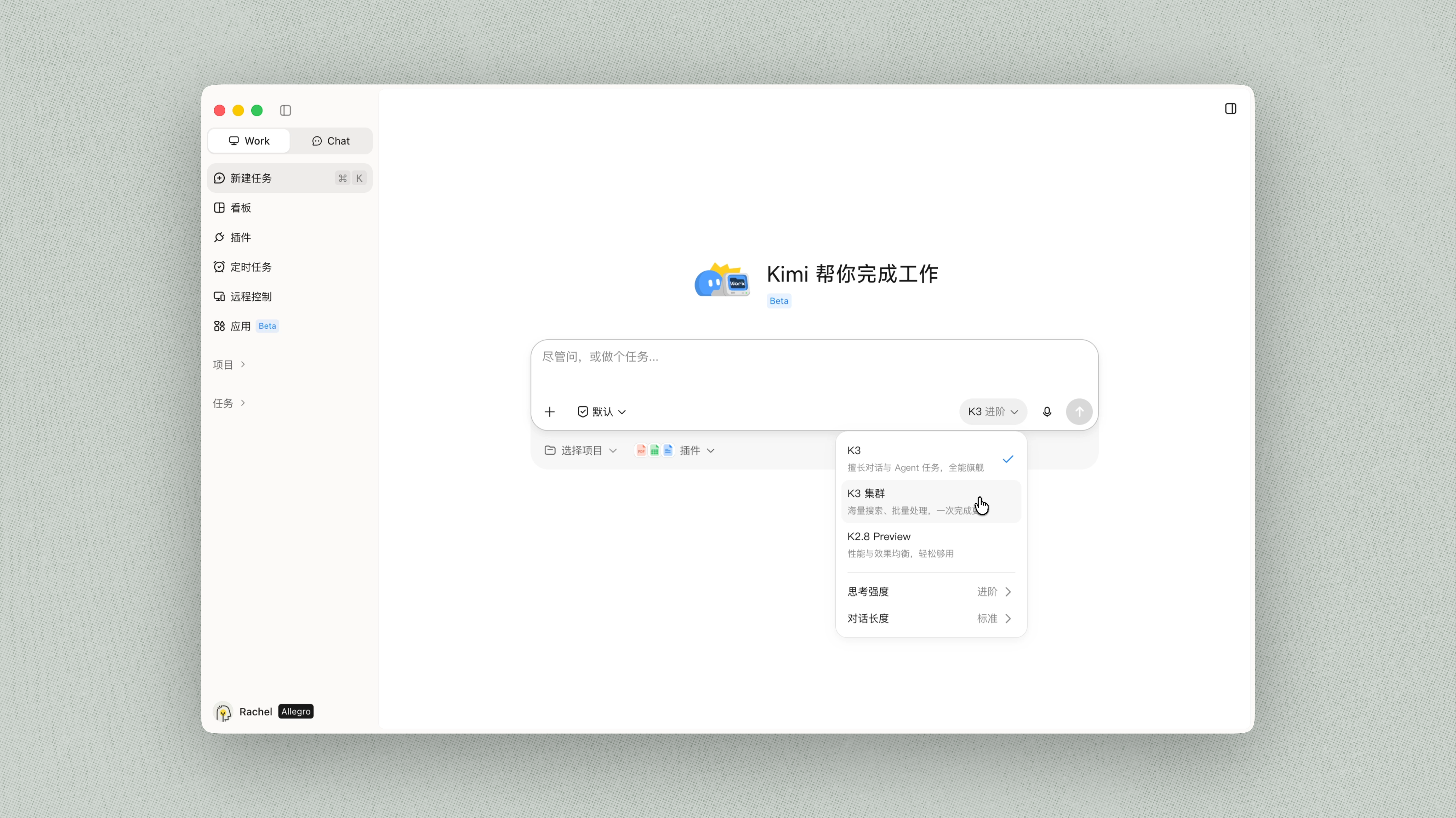Image resolution: width=1456 pixels, height=818 pixels.
Task: Open the K3 进阶 model selector
Action: [x=993, y=411]
